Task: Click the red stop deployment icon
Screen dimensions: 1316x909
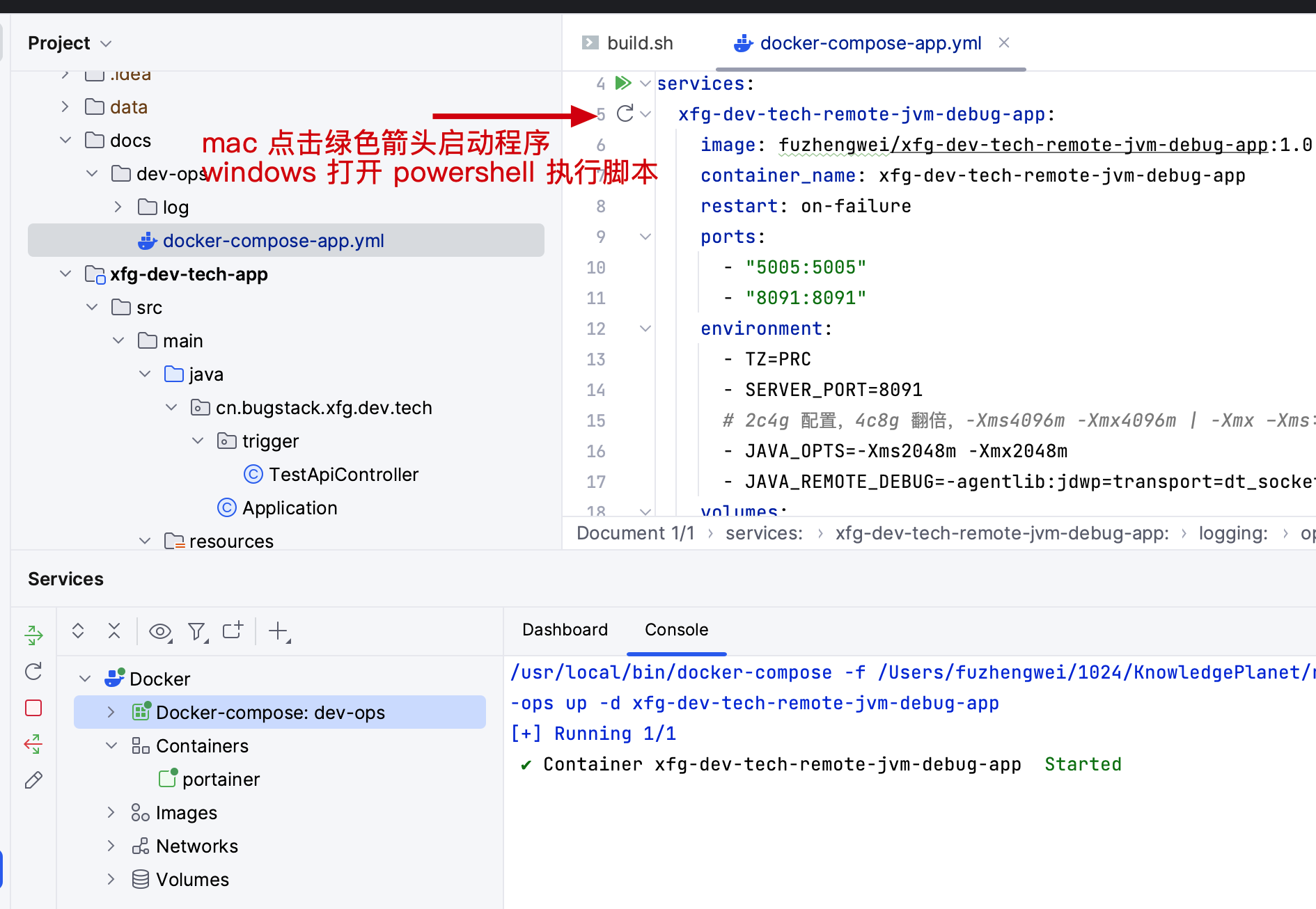Action: [x=33, y=708]
